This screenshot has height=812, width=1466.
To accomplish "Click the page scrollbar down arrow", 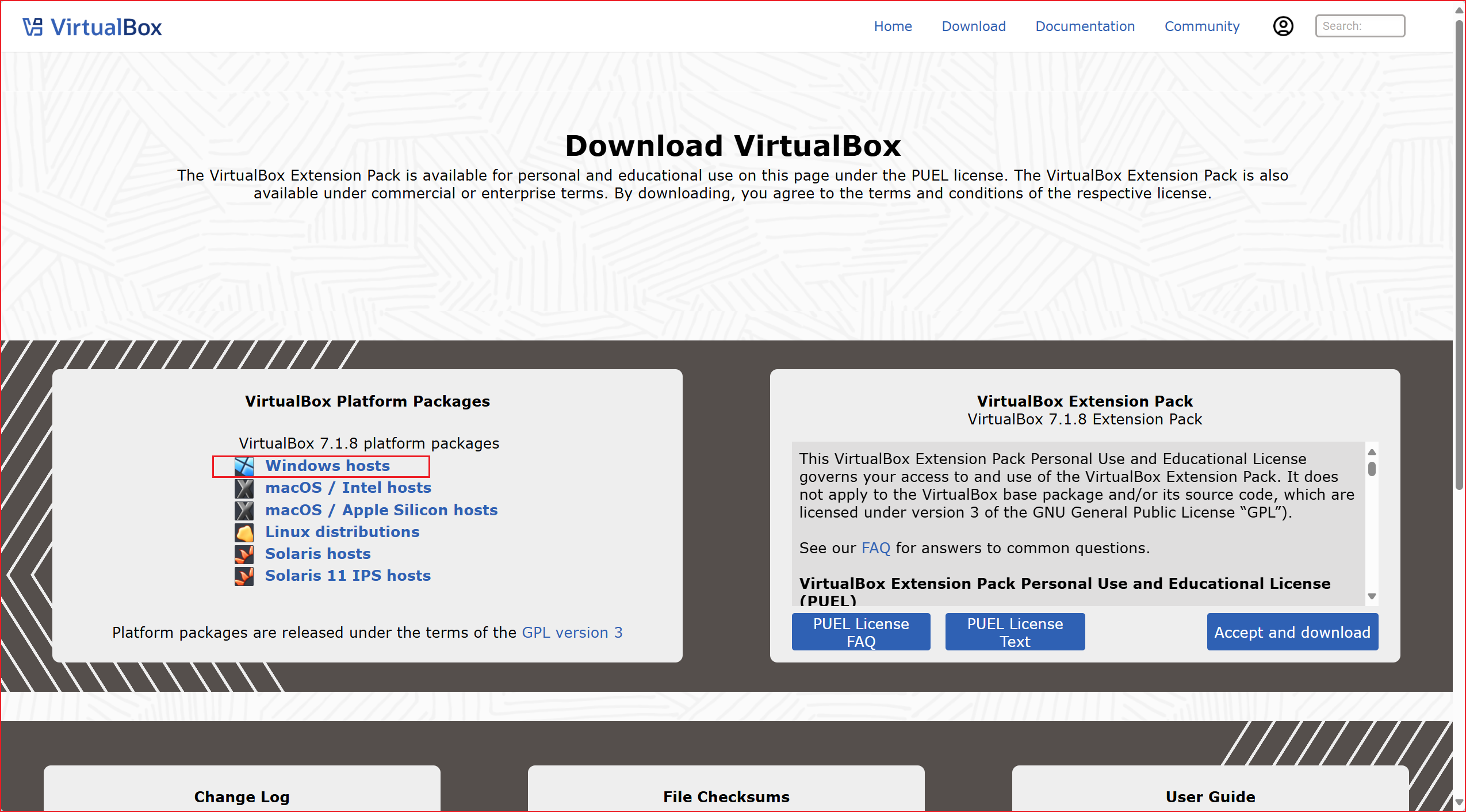I will tap(1459, 802).
